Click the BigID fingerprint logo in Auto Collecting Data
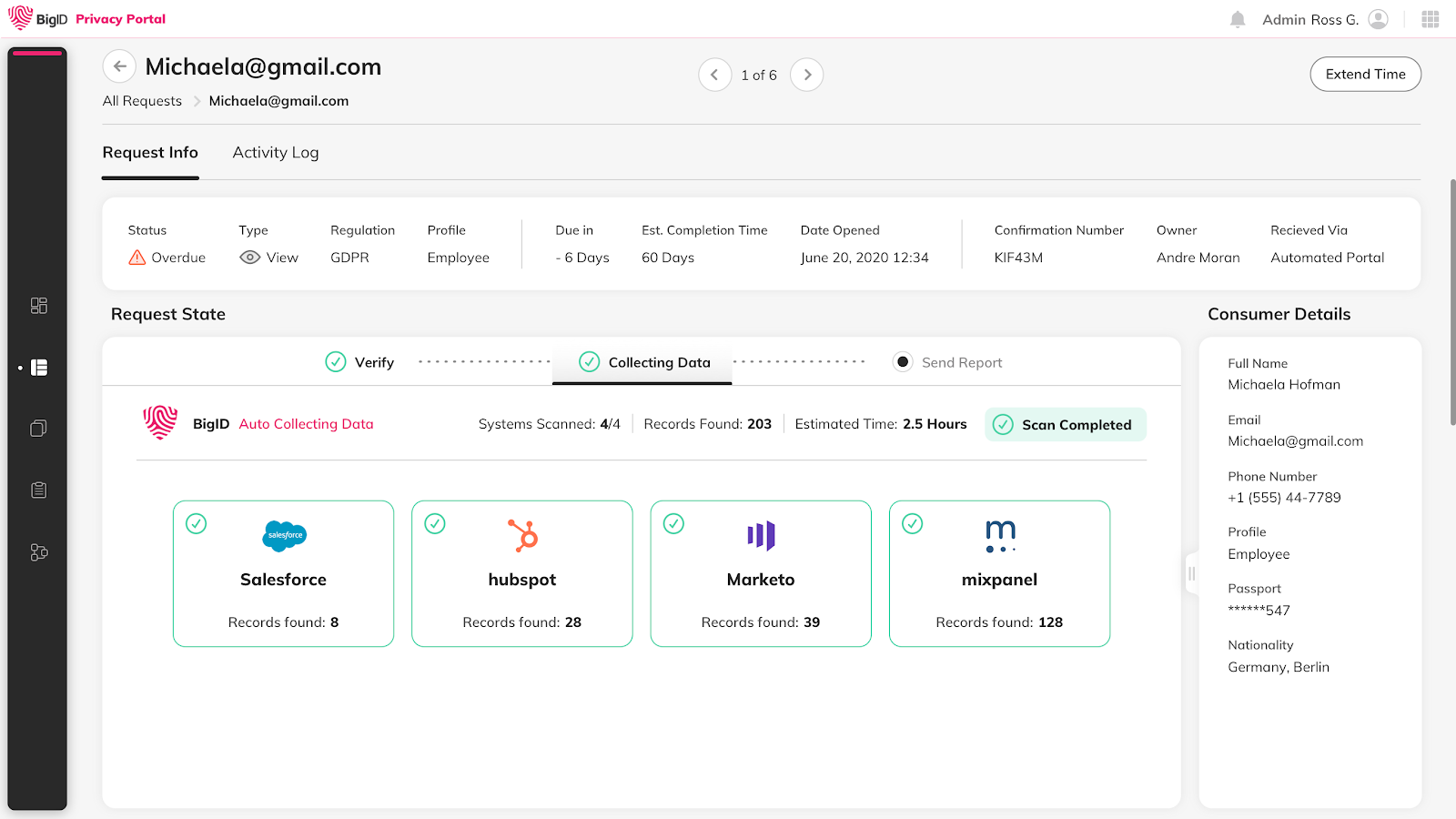Viewport: 1456px width, 819px height. point(160,423)
